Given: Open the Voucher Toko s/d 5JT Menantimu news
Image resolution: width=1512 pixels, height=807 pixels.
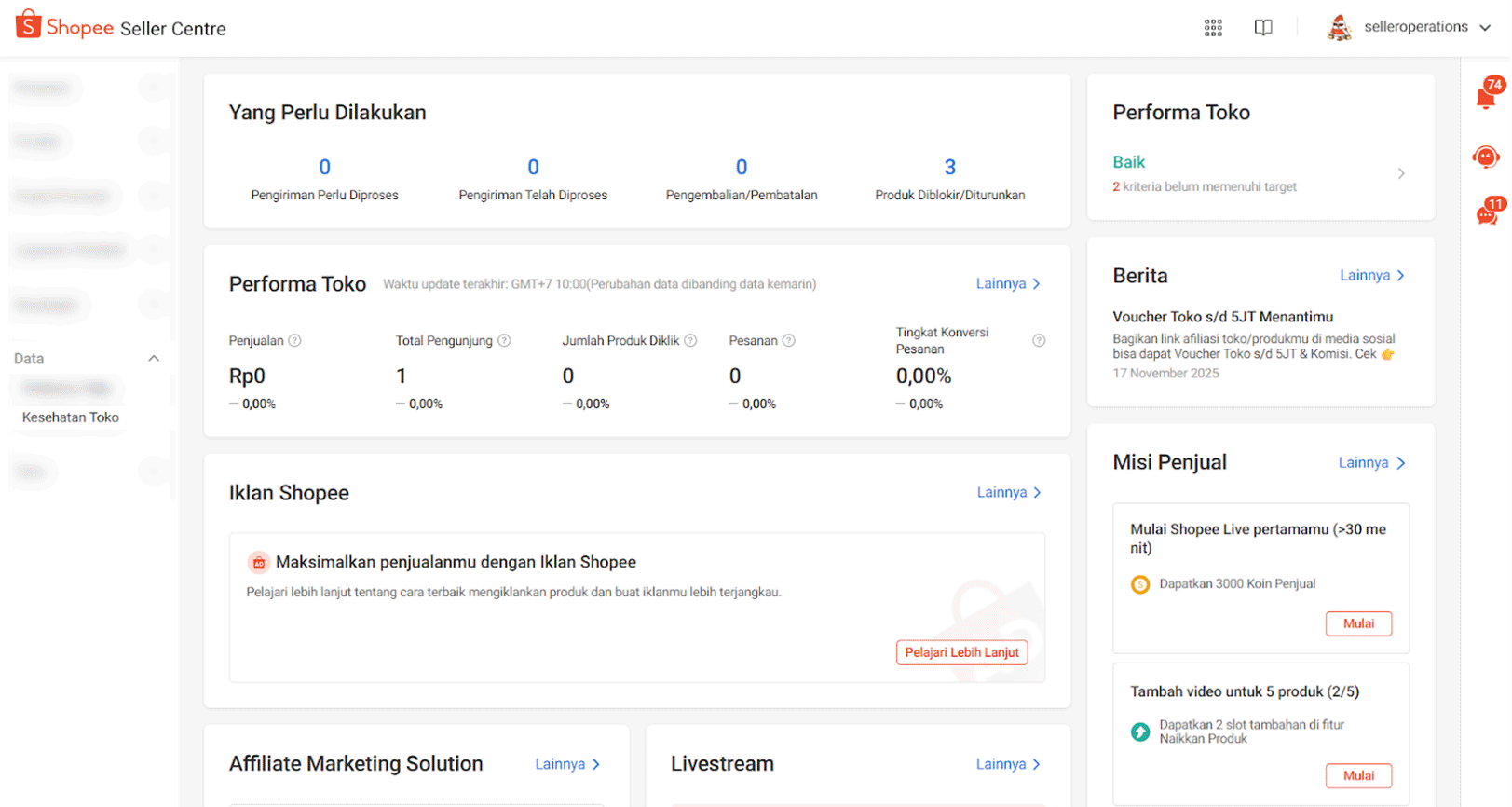Looking at the screenshot, I should [1223, 317].
